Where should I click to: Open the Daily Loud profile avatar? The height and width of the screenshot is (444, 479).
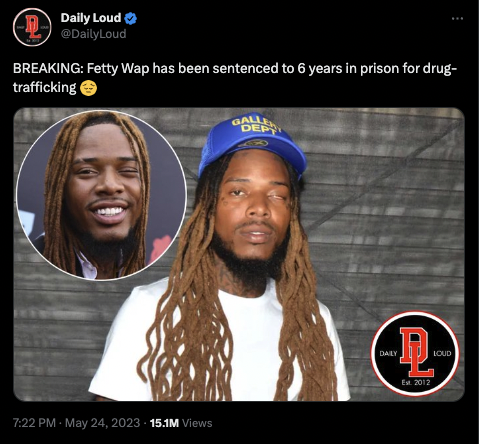tap(32, 27)
